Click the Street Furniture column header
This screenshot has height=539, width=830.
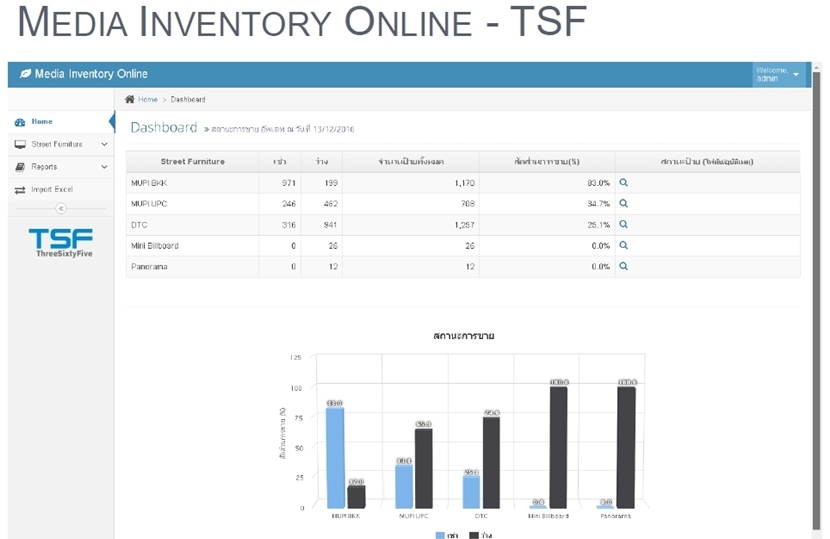[x=193, y=161]
